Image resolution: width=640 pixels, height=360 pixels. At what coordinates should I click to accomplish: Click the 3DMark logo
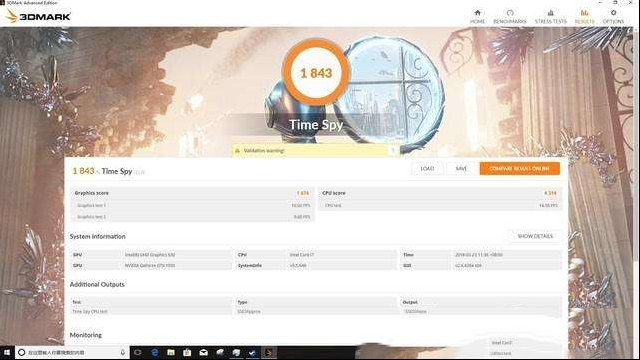pyautogui.click(x=38, y=16)
